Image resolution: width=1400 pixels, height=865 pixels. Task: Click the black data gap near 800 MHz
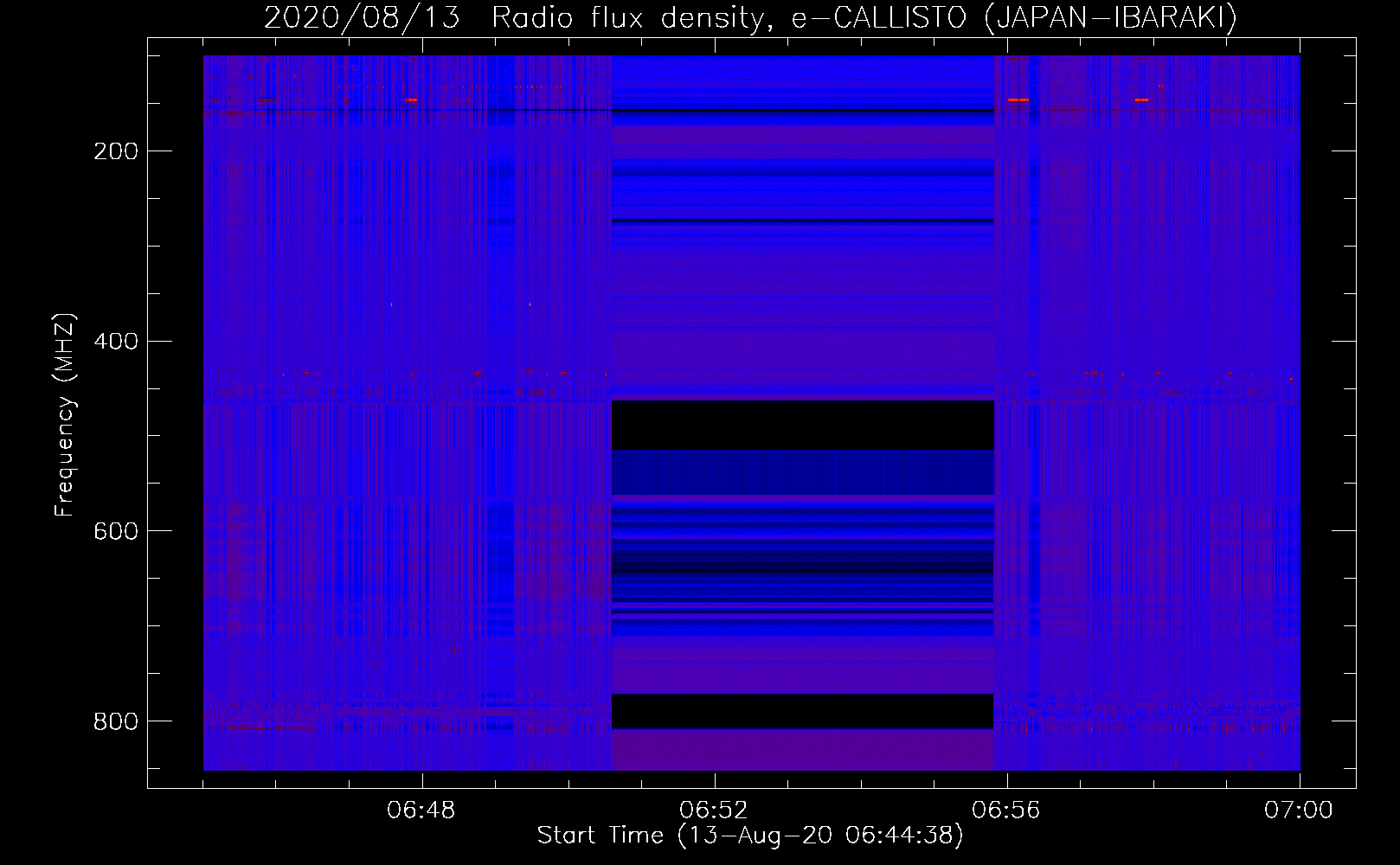pos(803,711)
